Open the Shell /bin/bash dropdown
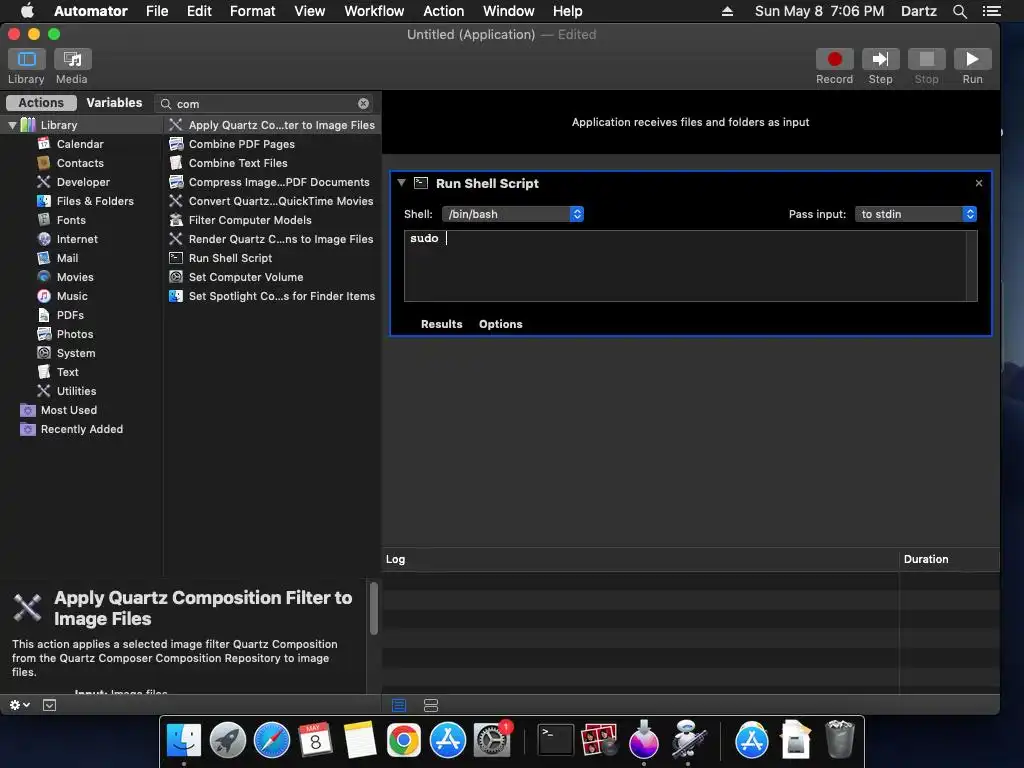 (513, 214)
